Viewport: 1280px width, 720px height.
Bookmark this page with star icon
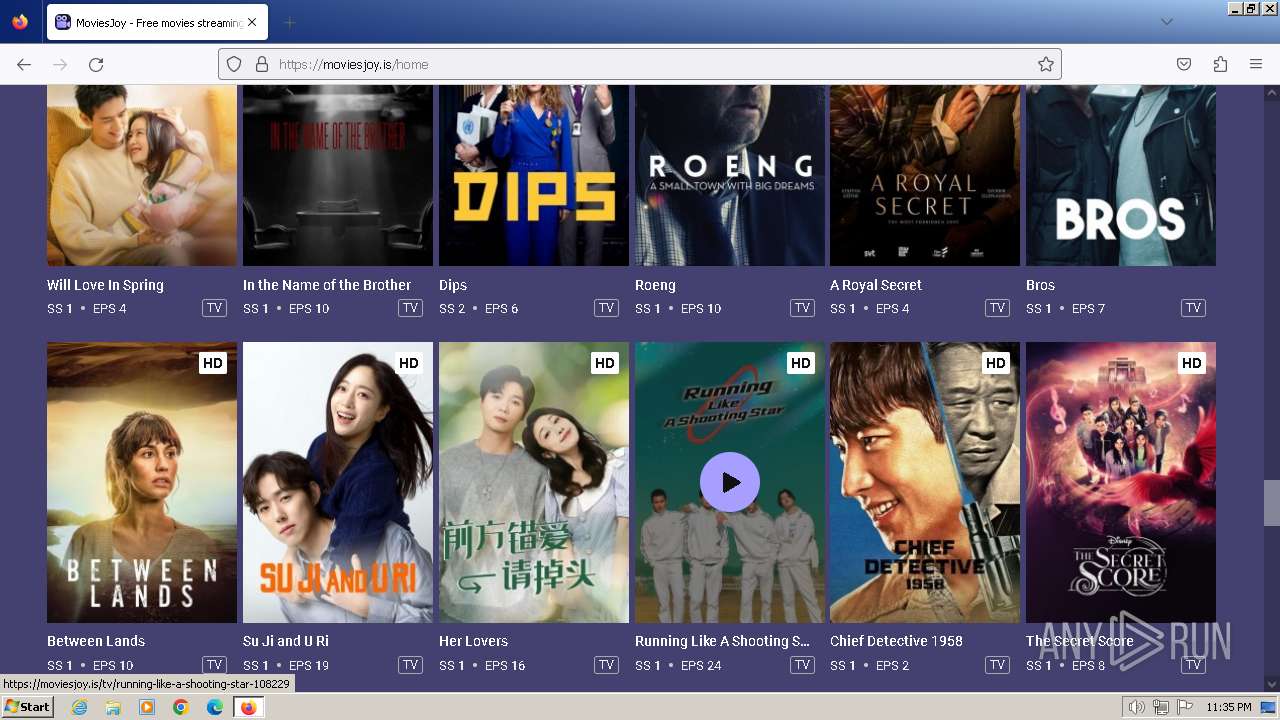pyautogui.click(x=1046, y=64)
